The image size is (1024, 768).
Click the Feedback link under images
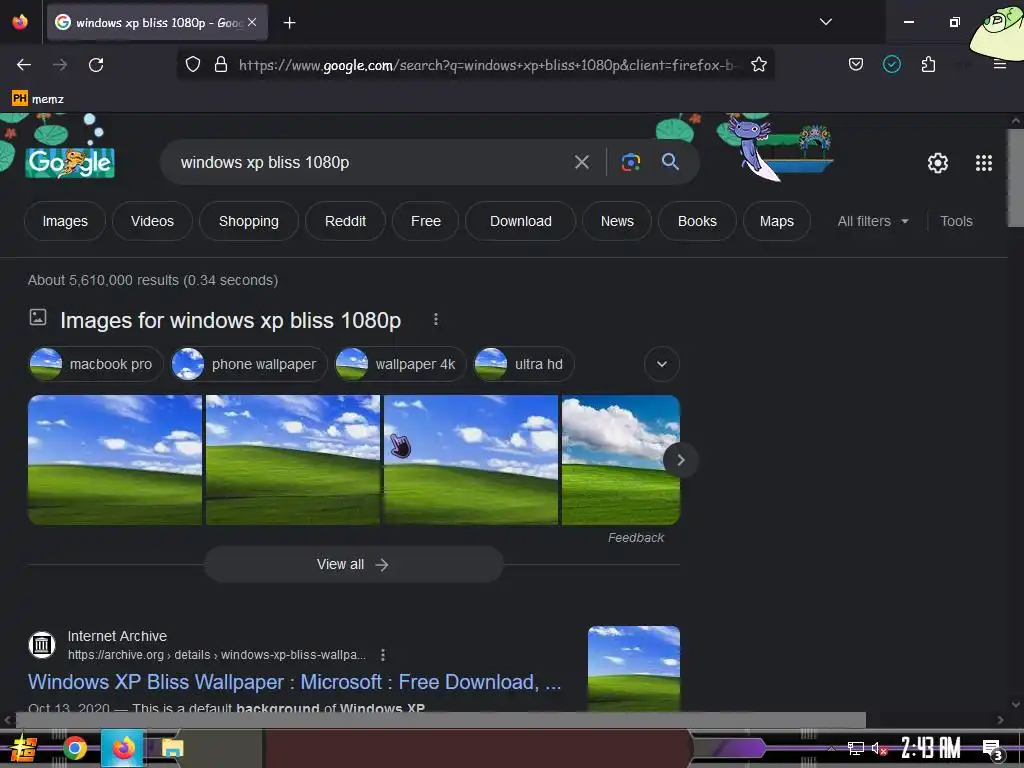tap(635, 537)
